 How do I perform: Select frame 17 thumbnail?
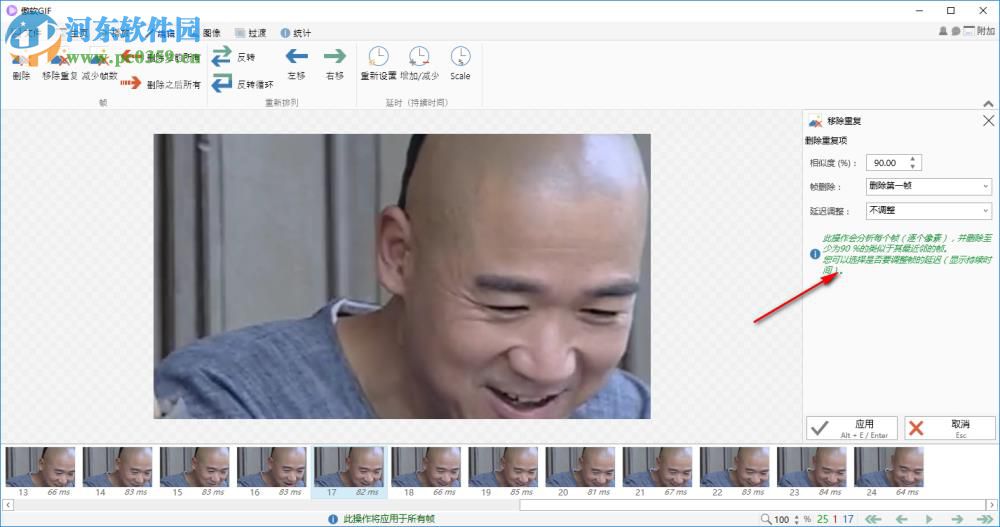click(x=349, y=467)
